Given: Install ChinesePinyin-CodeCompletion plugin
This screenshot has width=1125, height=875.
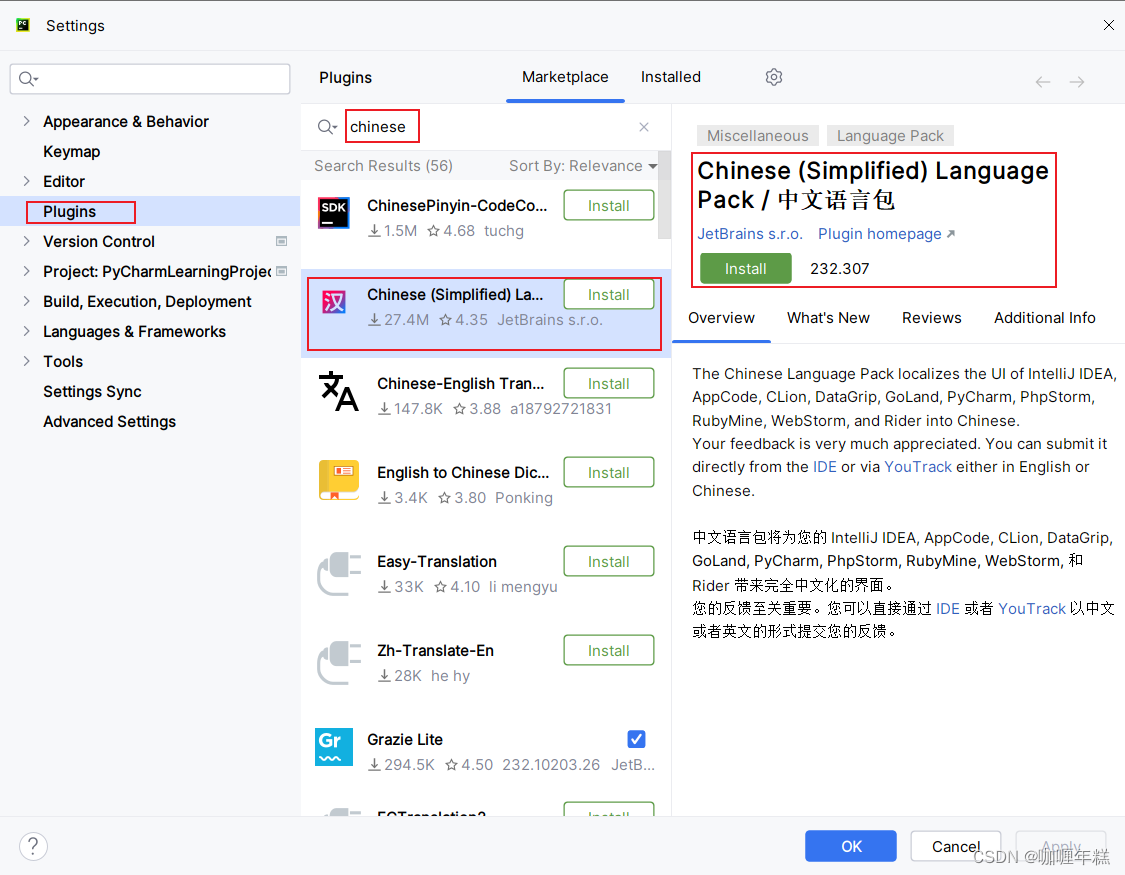Looking at the screenshot, I should (608, 206).
